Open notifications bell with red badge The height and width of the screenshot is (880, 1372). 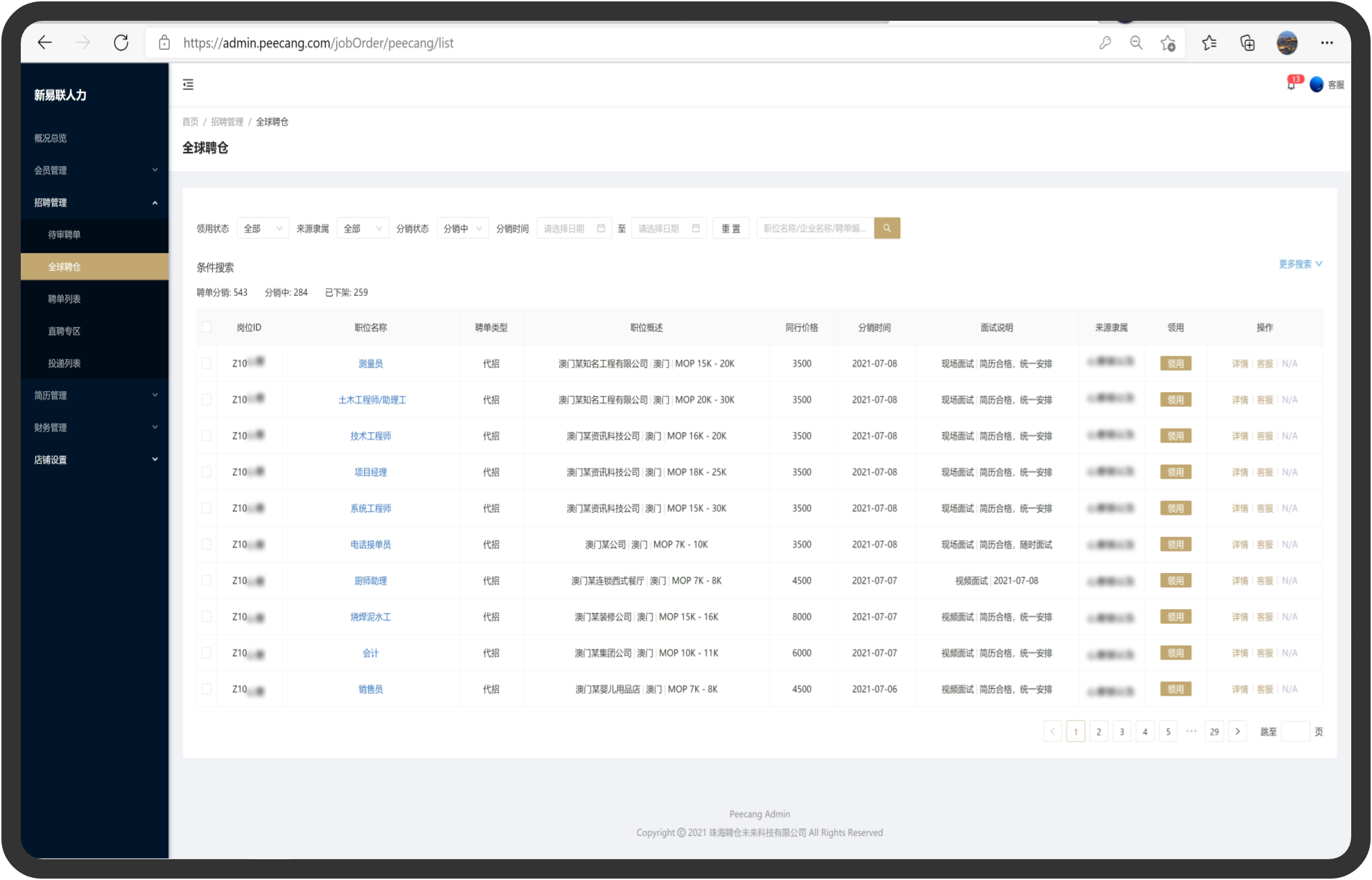(1291, 85)
